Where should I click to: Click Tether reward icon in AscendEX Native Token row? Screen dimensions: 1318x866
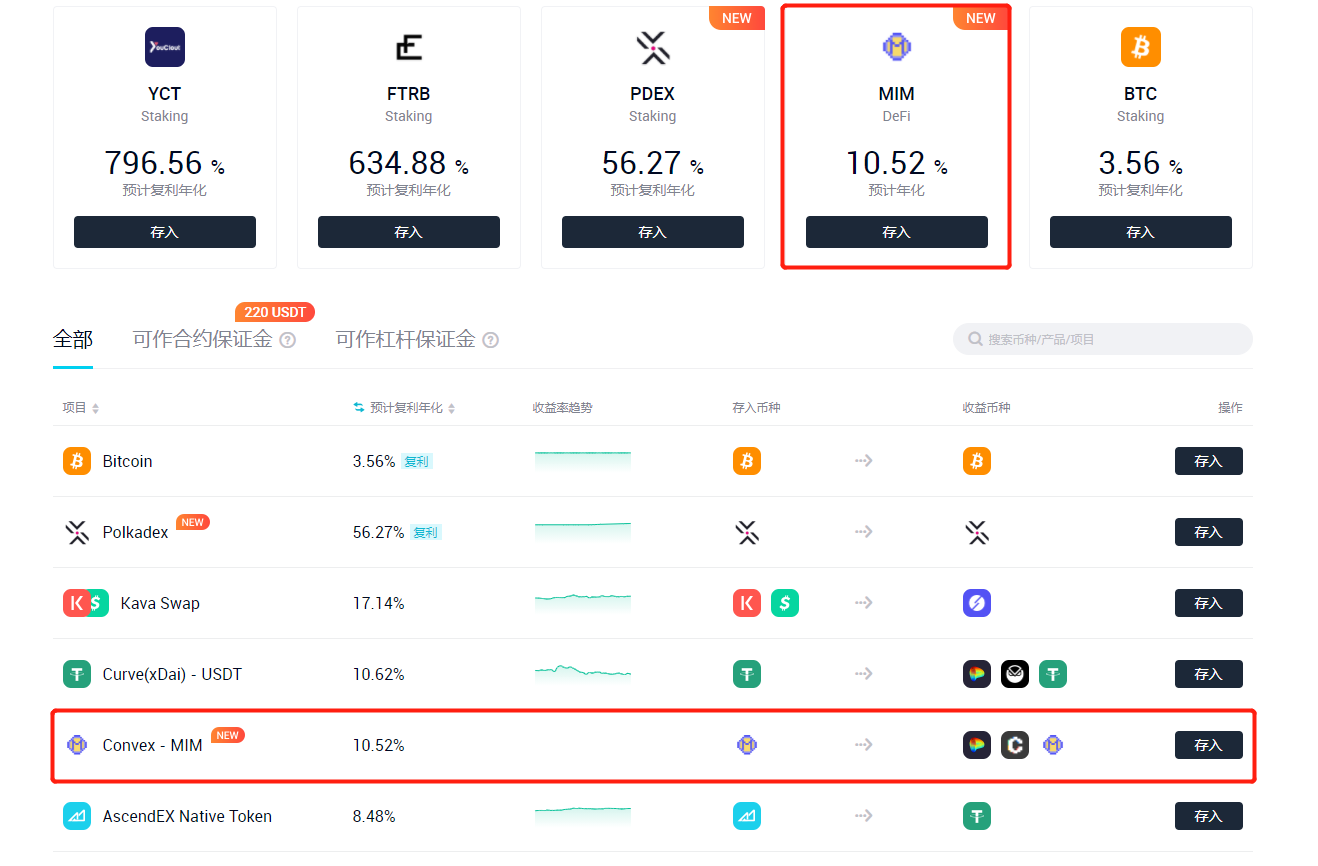coord(977,816)
